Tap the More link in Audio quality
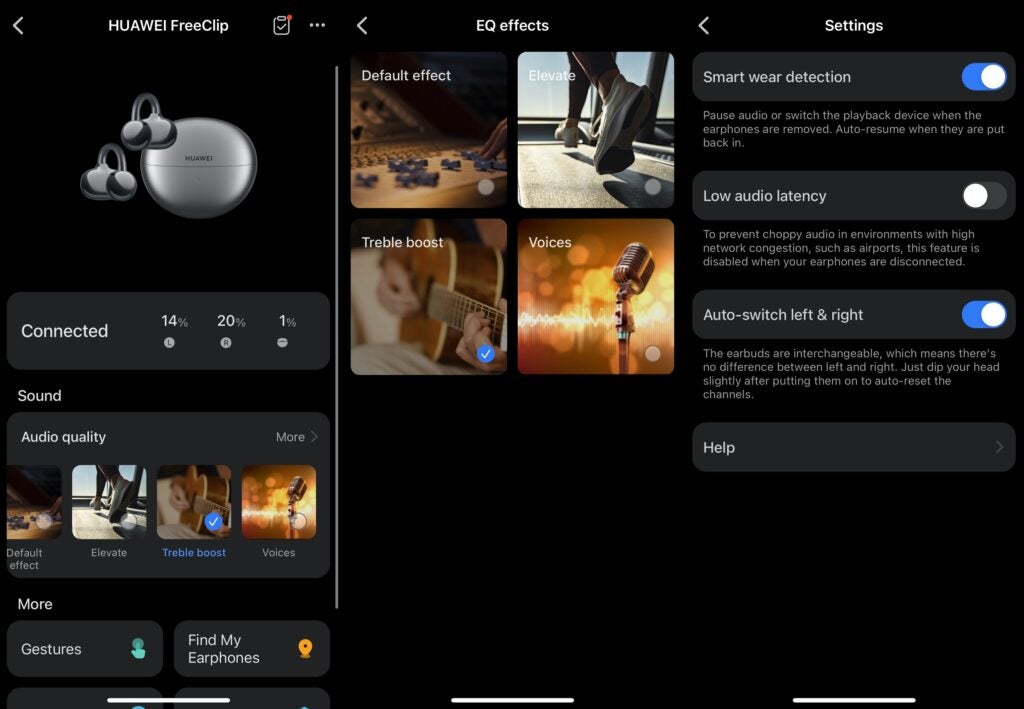This screenshot has height=709, width=1024. click(290, 437)
